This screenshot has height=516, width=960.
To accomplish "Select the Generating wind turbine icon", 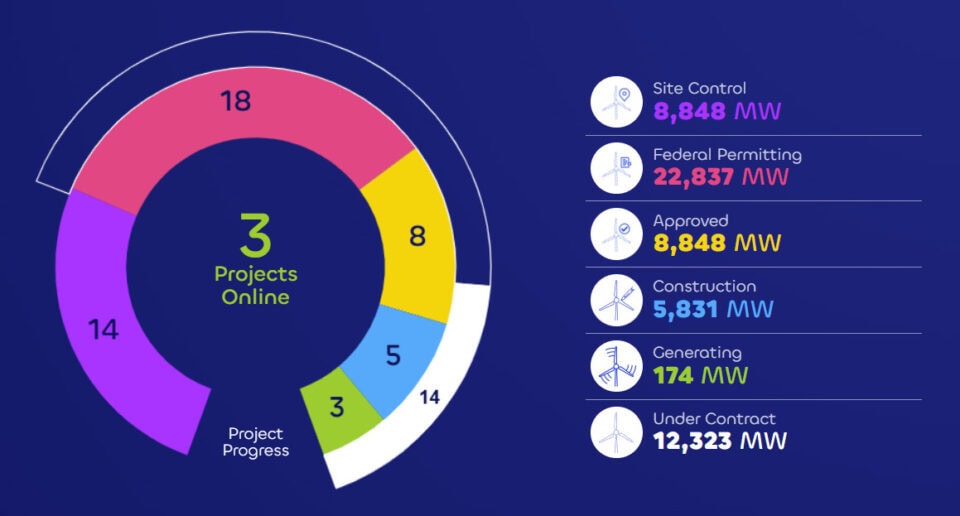I will [x=616, y=366].
